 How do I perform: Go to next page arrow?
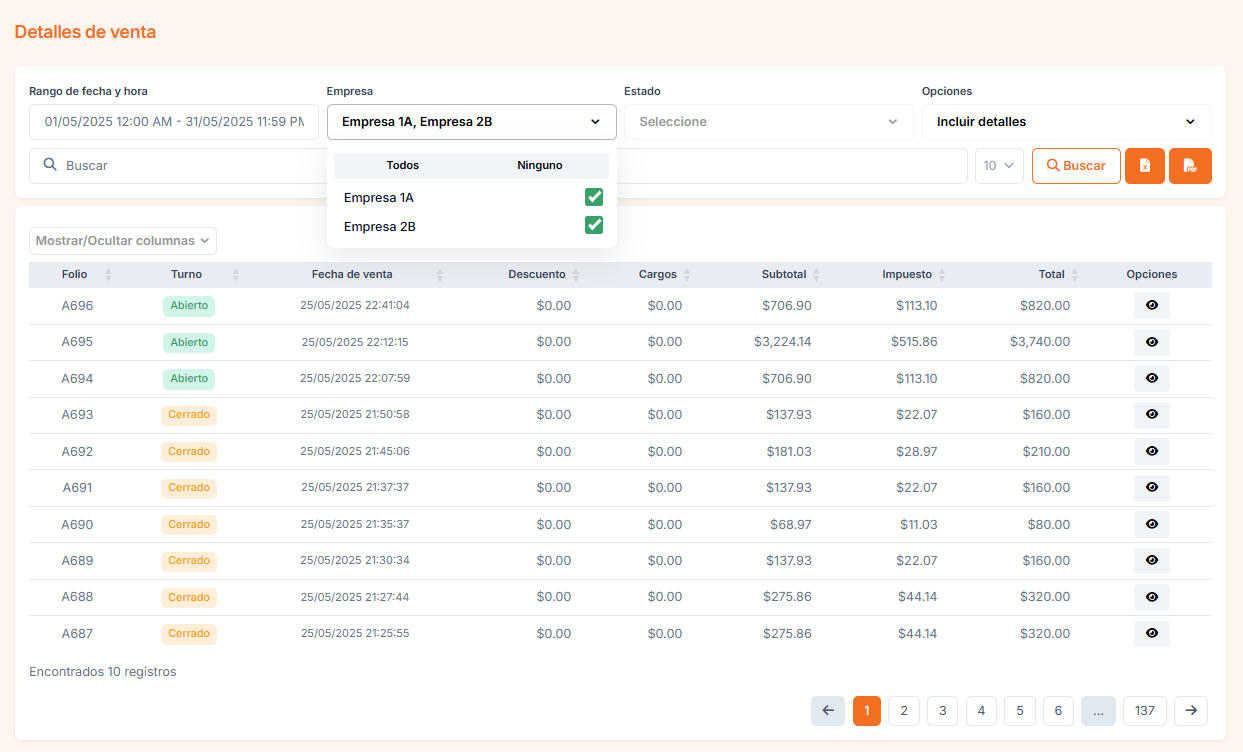pyautogui.click(x=1191, y=711)
